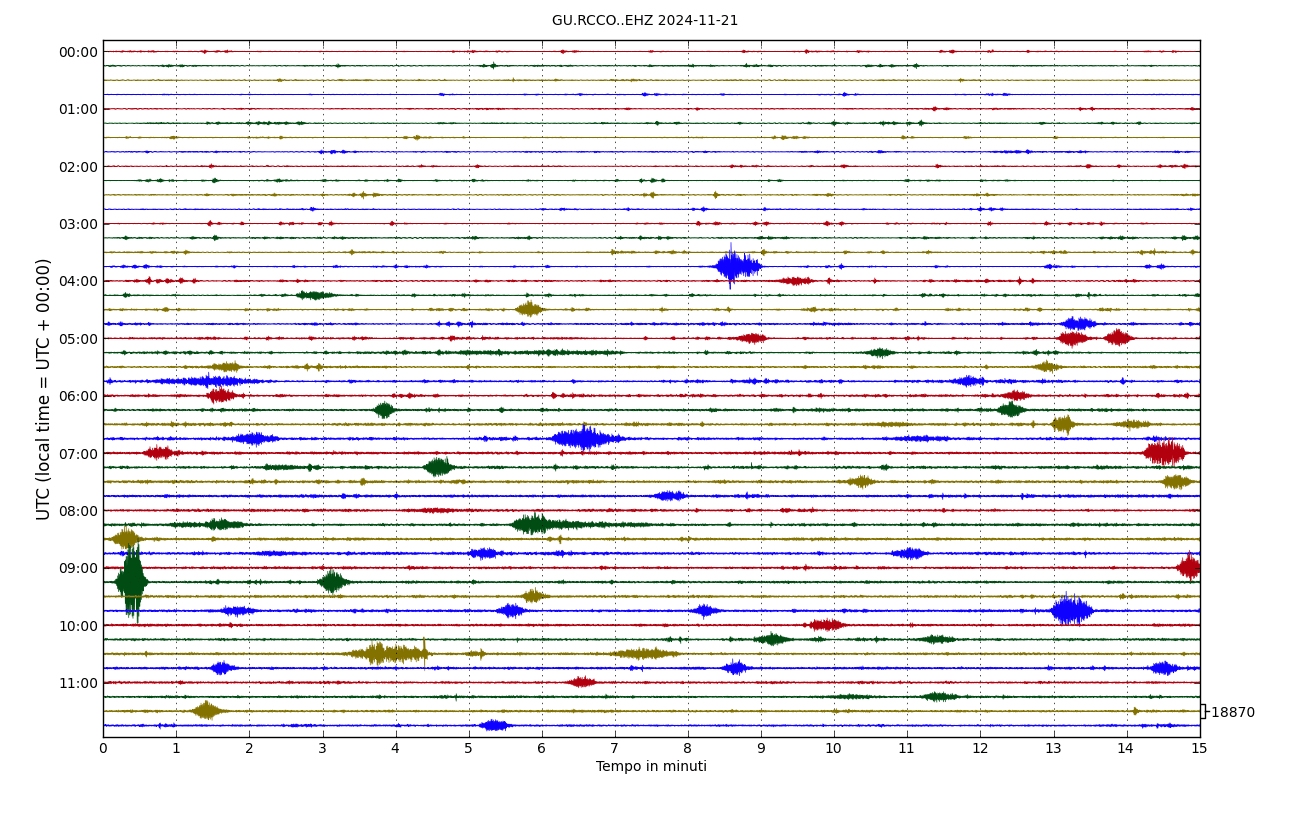Select minute tick label 8 on x-axis
The image size is (1290, 819).
pyautogui.click(x=688, y=748)
